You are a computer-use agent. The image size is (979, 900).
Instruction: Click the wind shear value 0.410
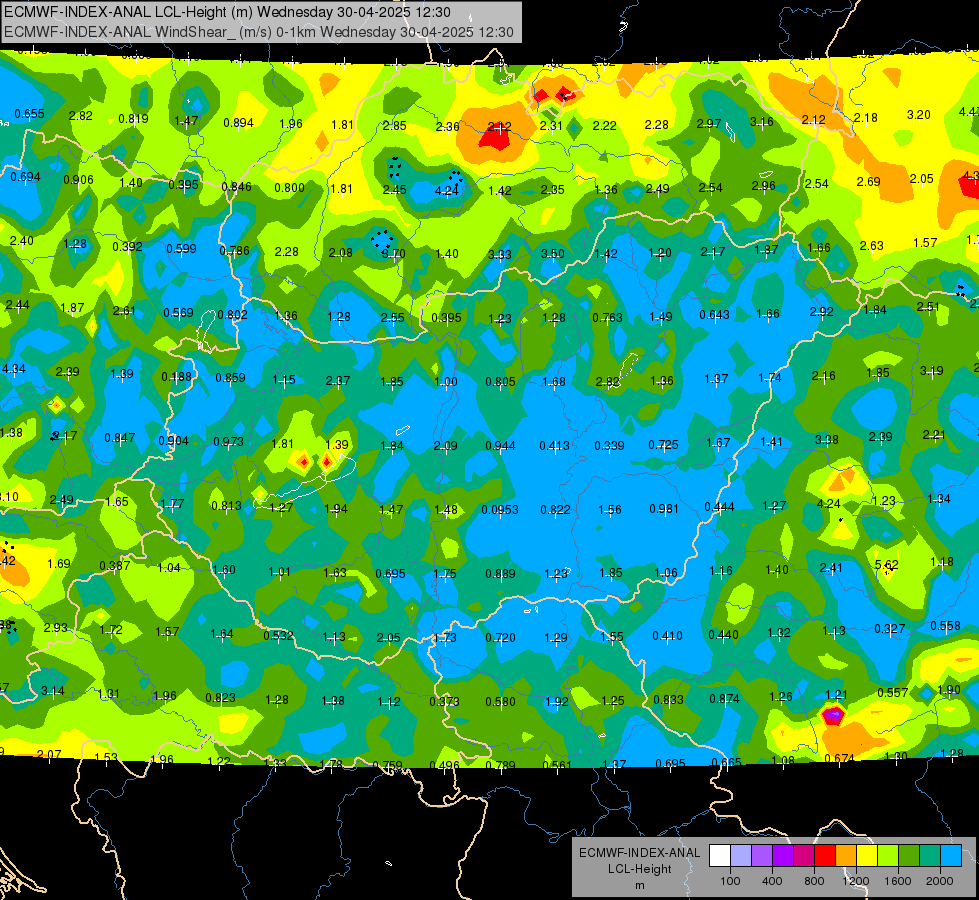667,636
